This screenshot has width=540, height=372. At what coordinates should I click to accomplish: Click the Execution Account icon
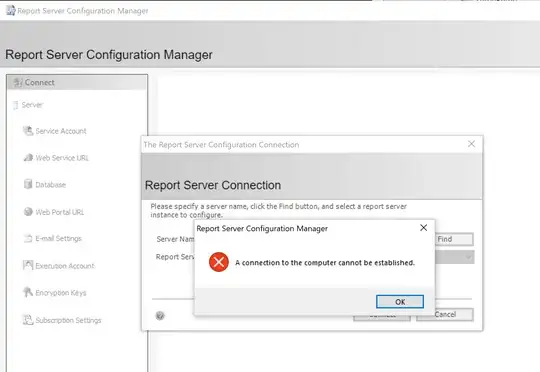[x=28, y=265]
